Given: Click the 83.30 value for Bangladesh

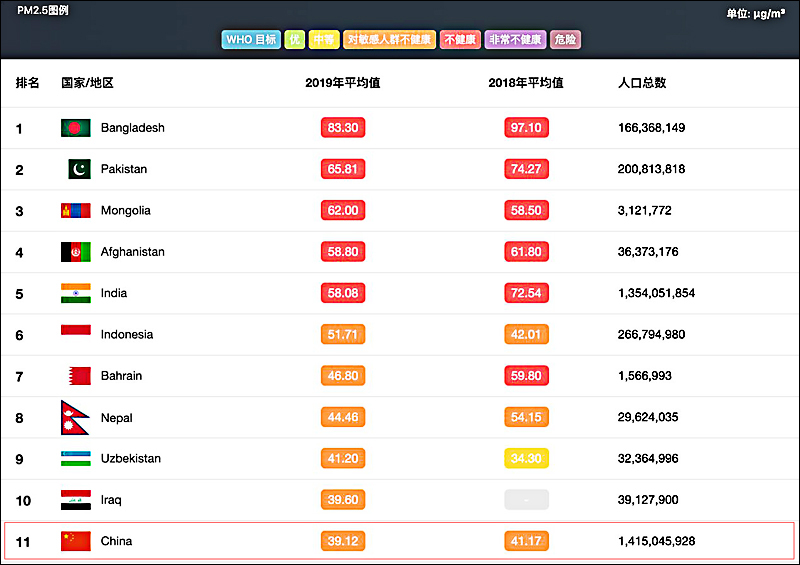Looking at the screenshot, I should tap(343, 128).
